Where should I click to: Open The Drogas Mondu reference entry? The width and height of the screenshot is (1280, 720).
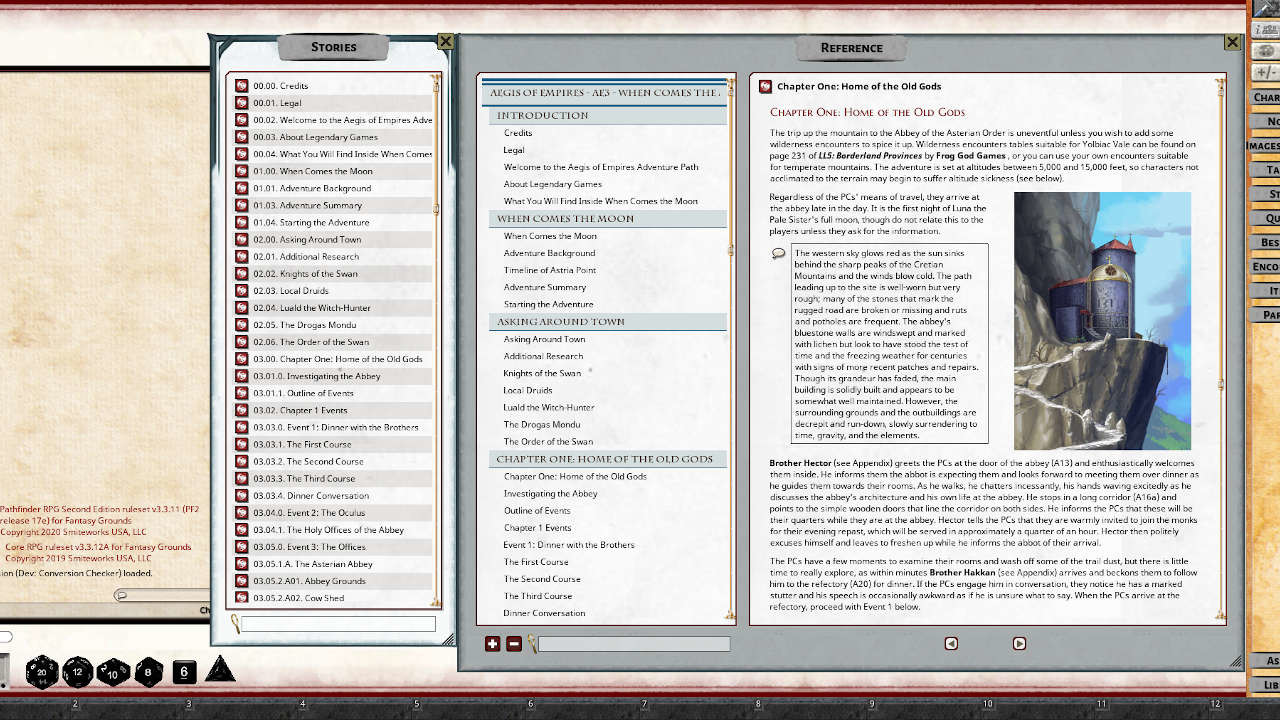point(541,424)
